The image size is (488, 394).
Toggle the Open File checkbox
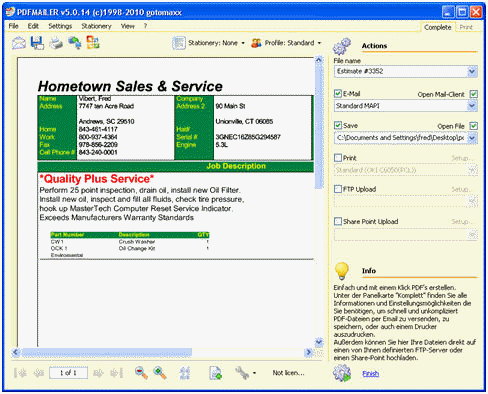[x=473, y=126]
